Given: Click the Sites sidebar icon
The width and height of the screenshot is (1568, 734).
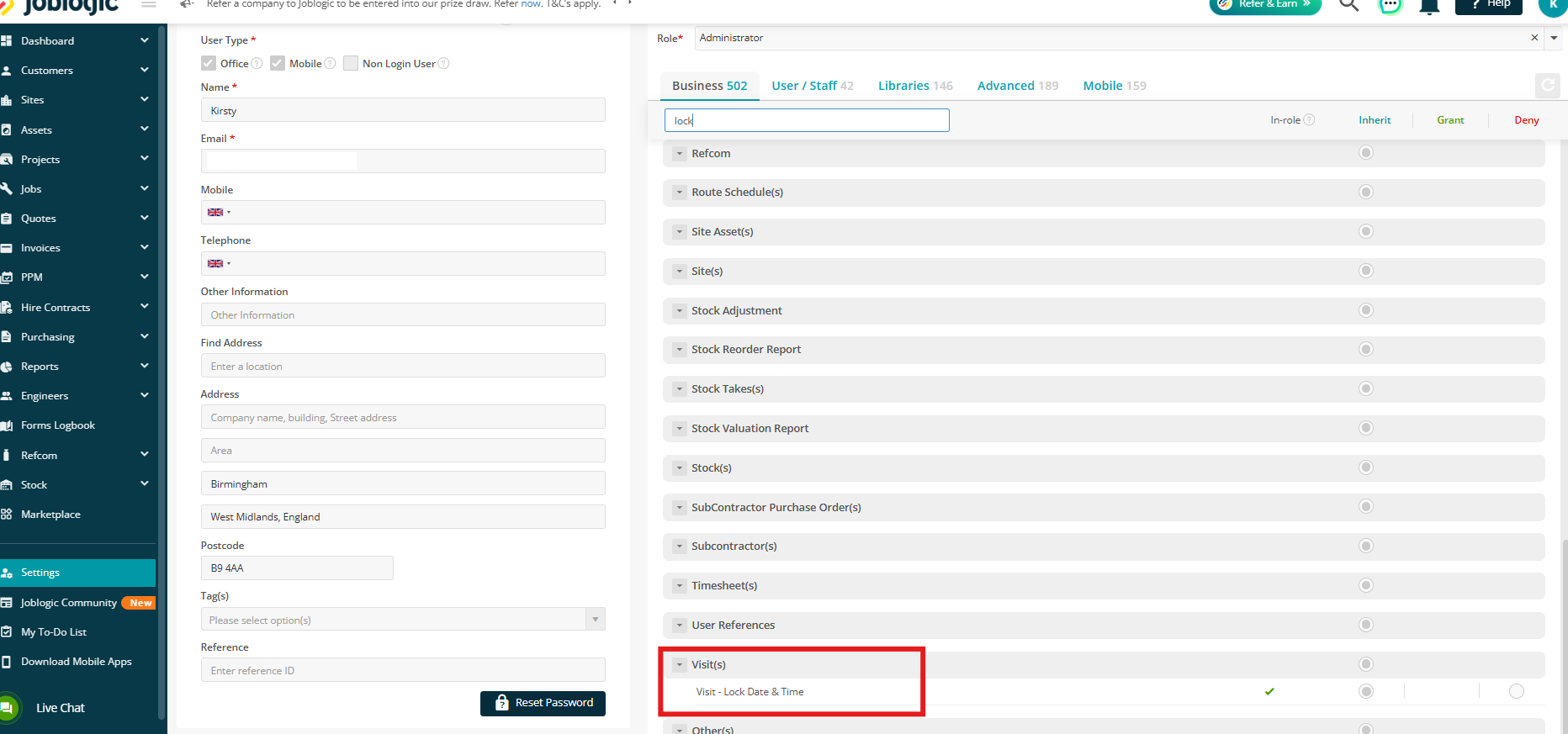Looking at the screenshot, I should pos(6,100).
